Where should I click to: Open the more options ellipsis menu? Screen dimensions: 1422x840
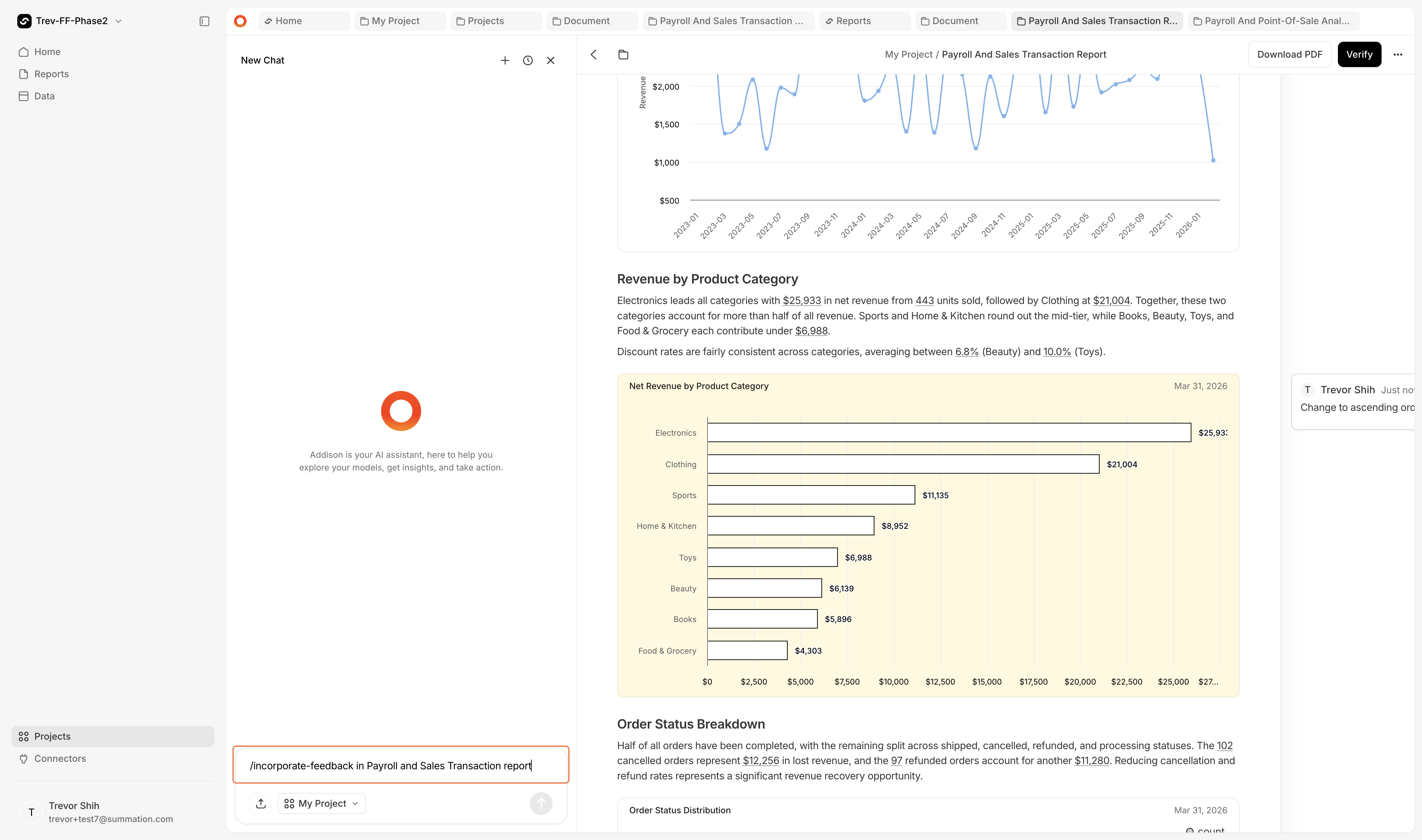click(1398, 54)
